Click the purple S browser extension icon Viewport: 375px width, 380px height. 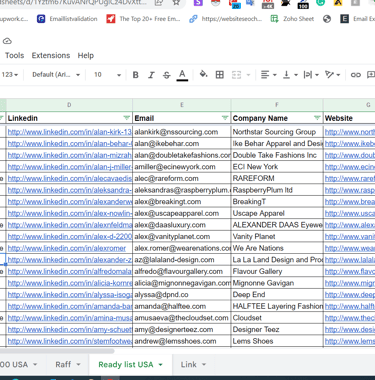198,3
